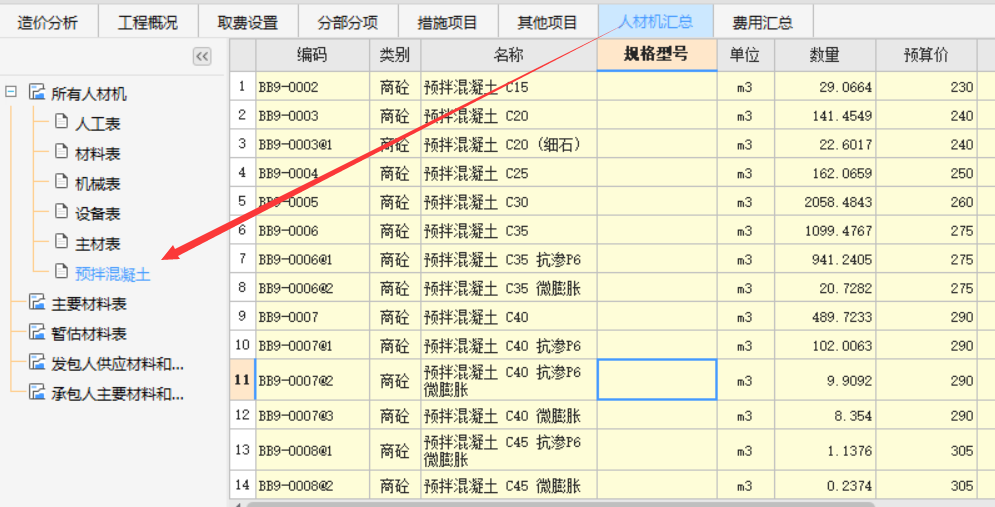Click the document icon beside 设备表
Viewport: 995px width, 507px height.
coord(61,211)
